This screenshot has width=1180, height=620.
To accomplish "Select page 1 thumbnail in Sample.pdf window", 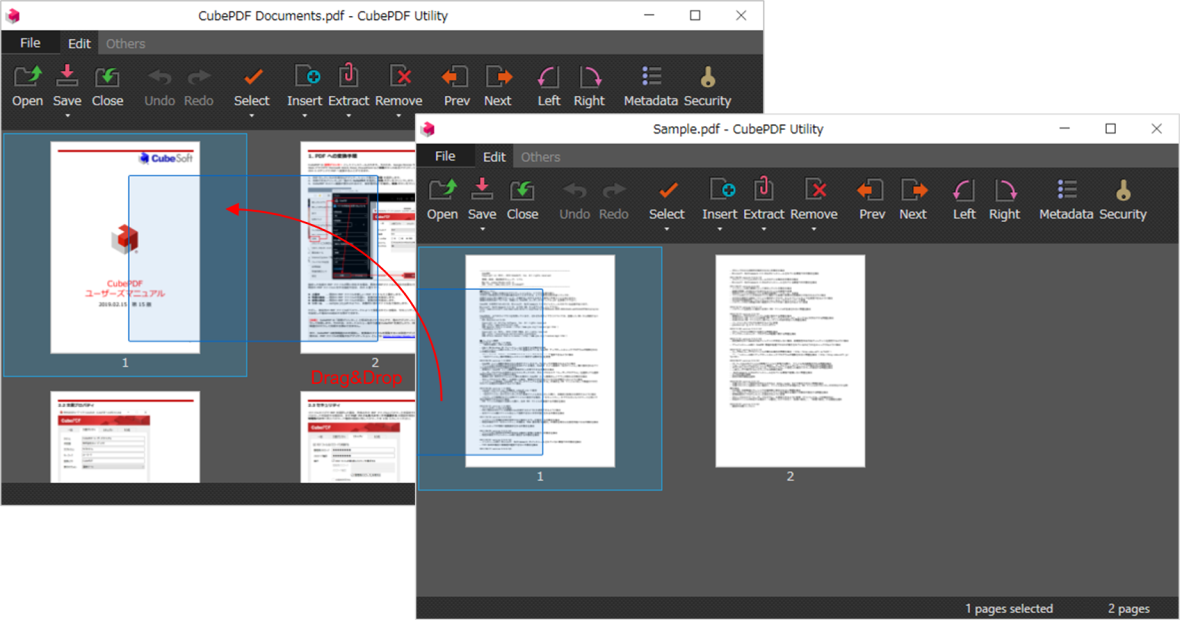I will coord(540,361).
